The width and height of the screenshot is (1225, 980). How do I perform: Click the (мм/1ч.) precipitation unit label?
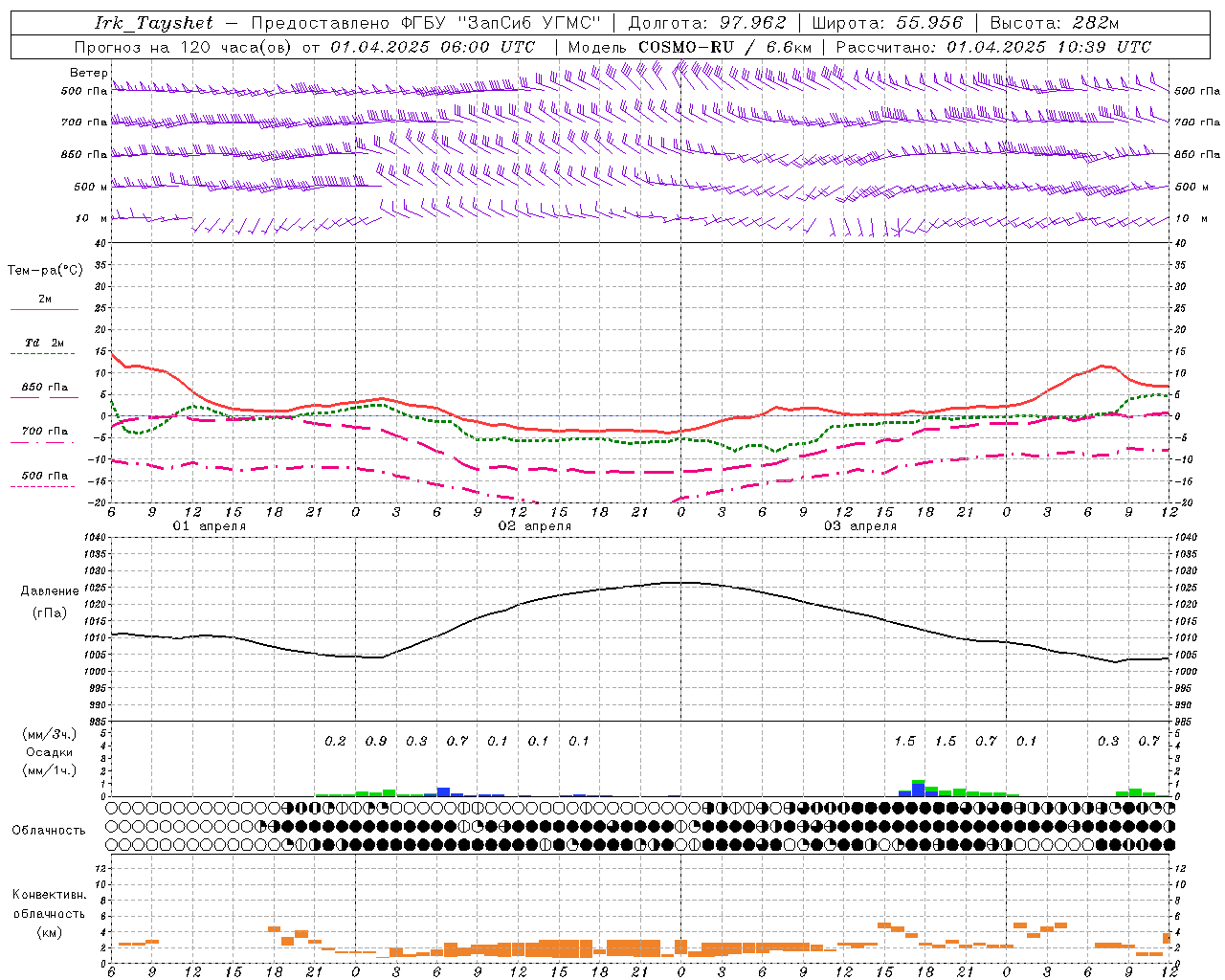[49, 770]
